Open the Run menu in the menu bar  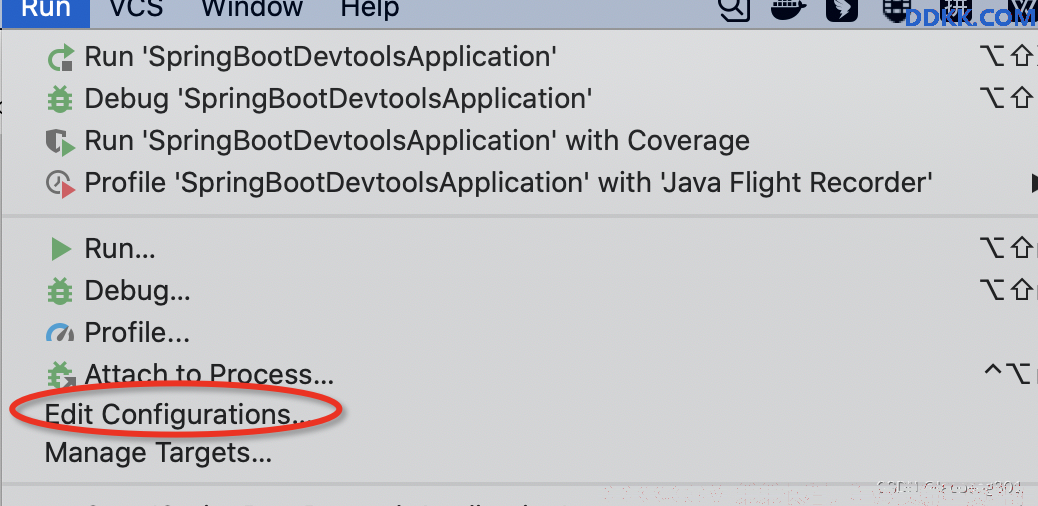(x=45, y=9)
